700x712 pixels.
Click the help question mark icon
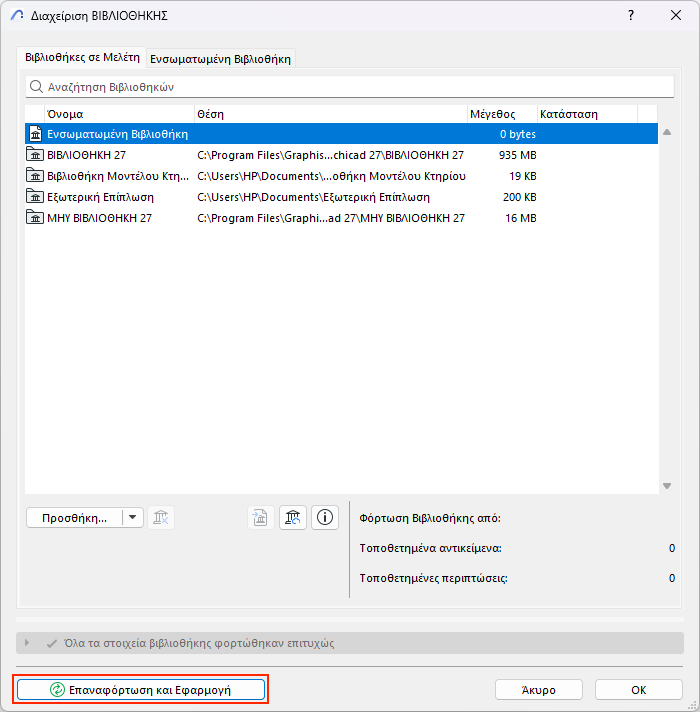(631, 15)
